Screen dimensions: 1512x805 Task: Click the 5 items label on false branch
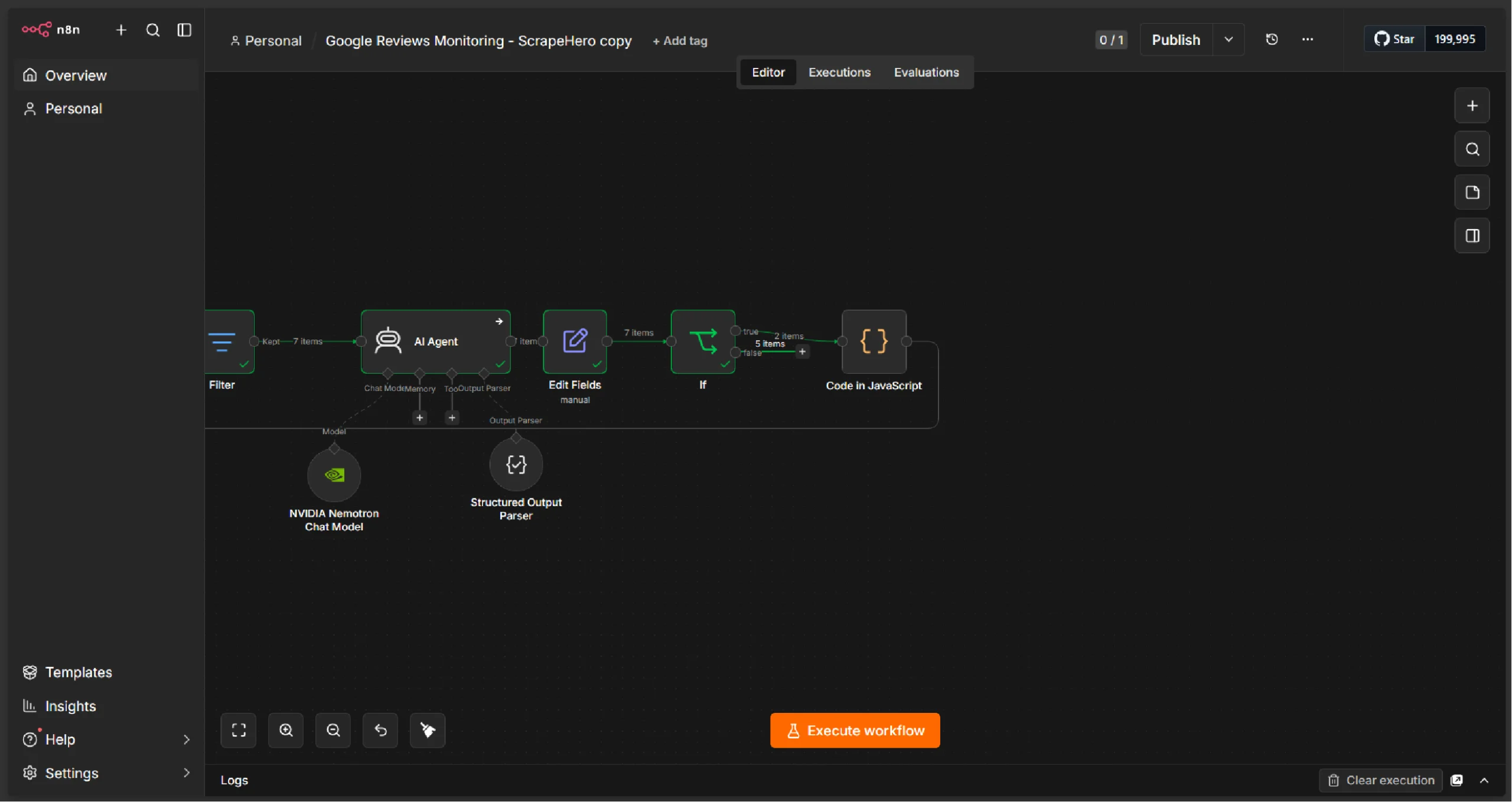pos(770,344)
